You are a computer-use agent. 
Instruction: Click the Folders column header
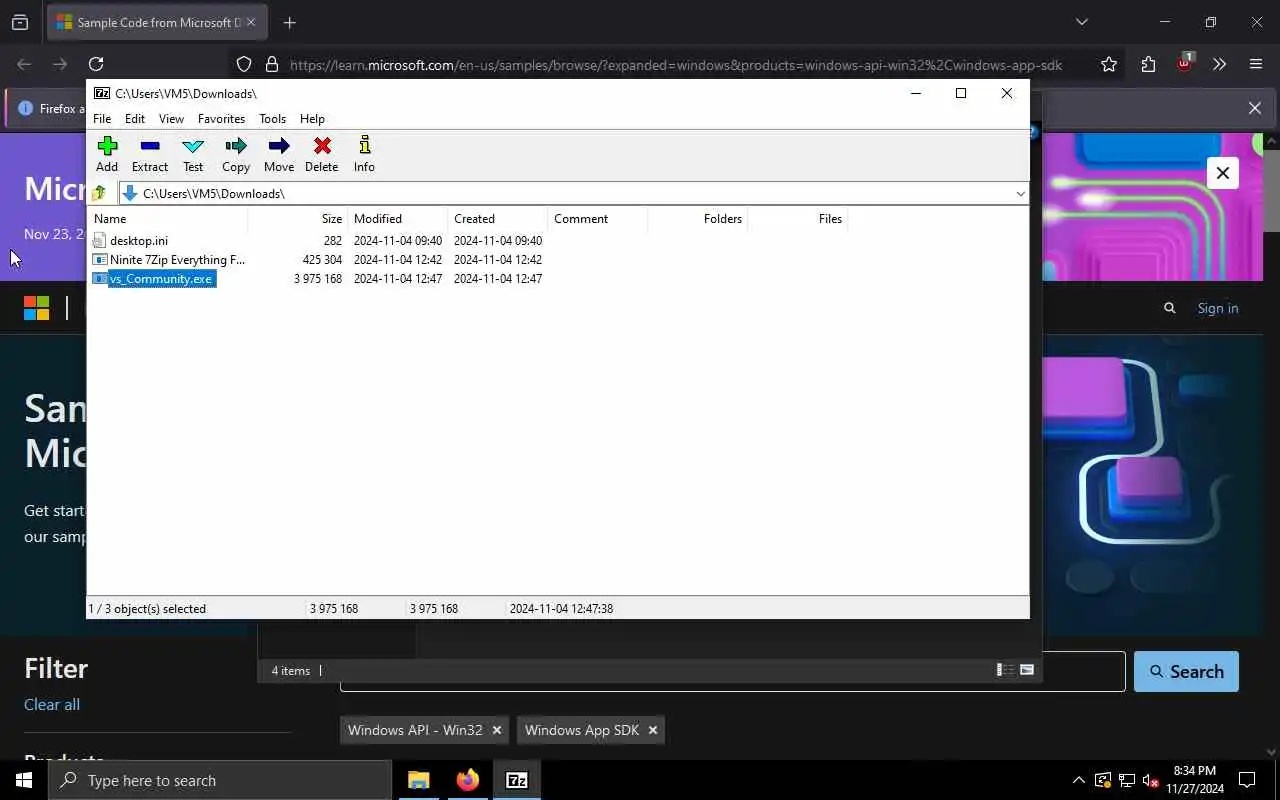697,219
